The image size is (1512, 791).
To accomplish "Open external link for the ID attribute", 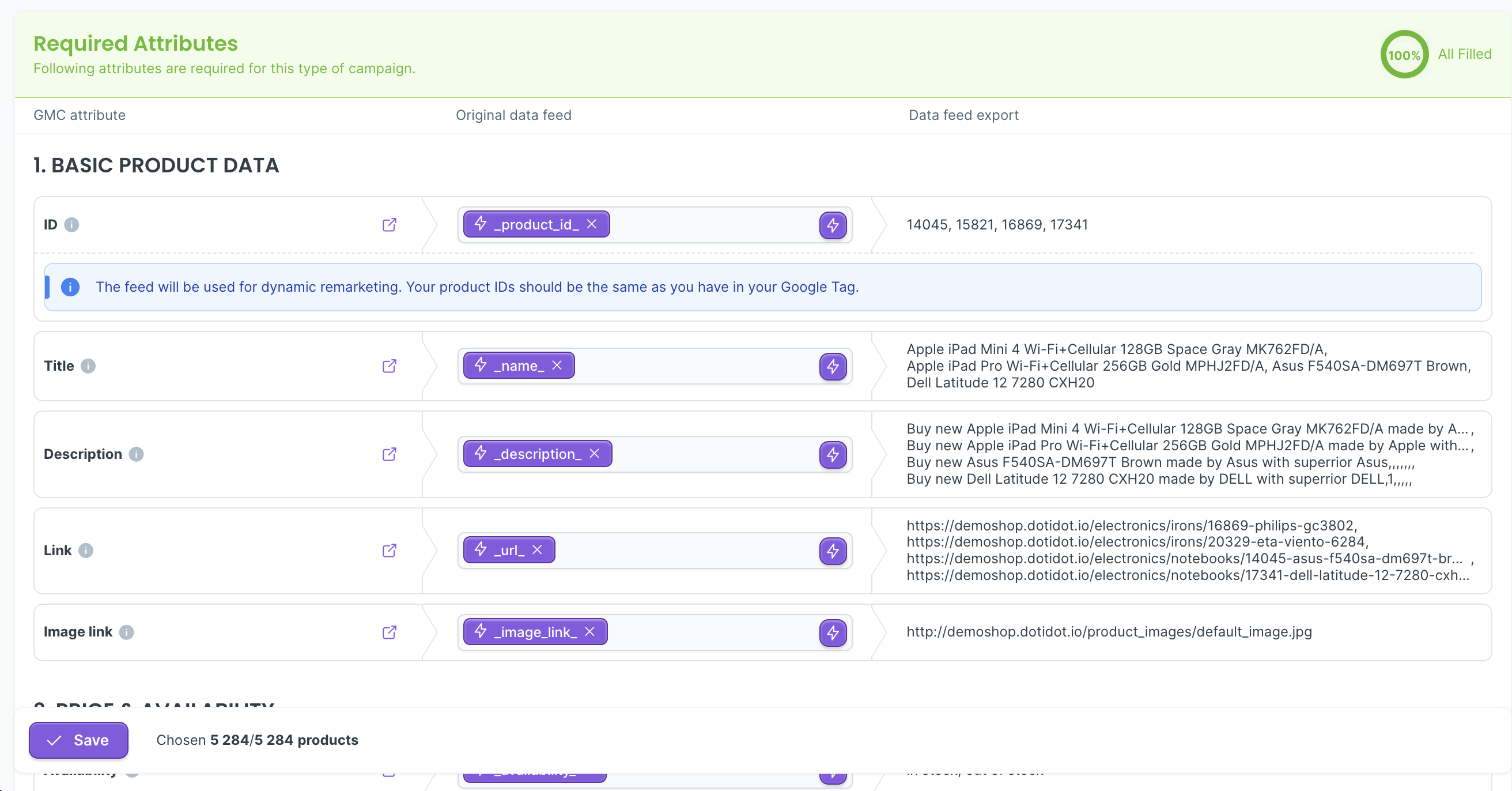I will pos(389,224).
